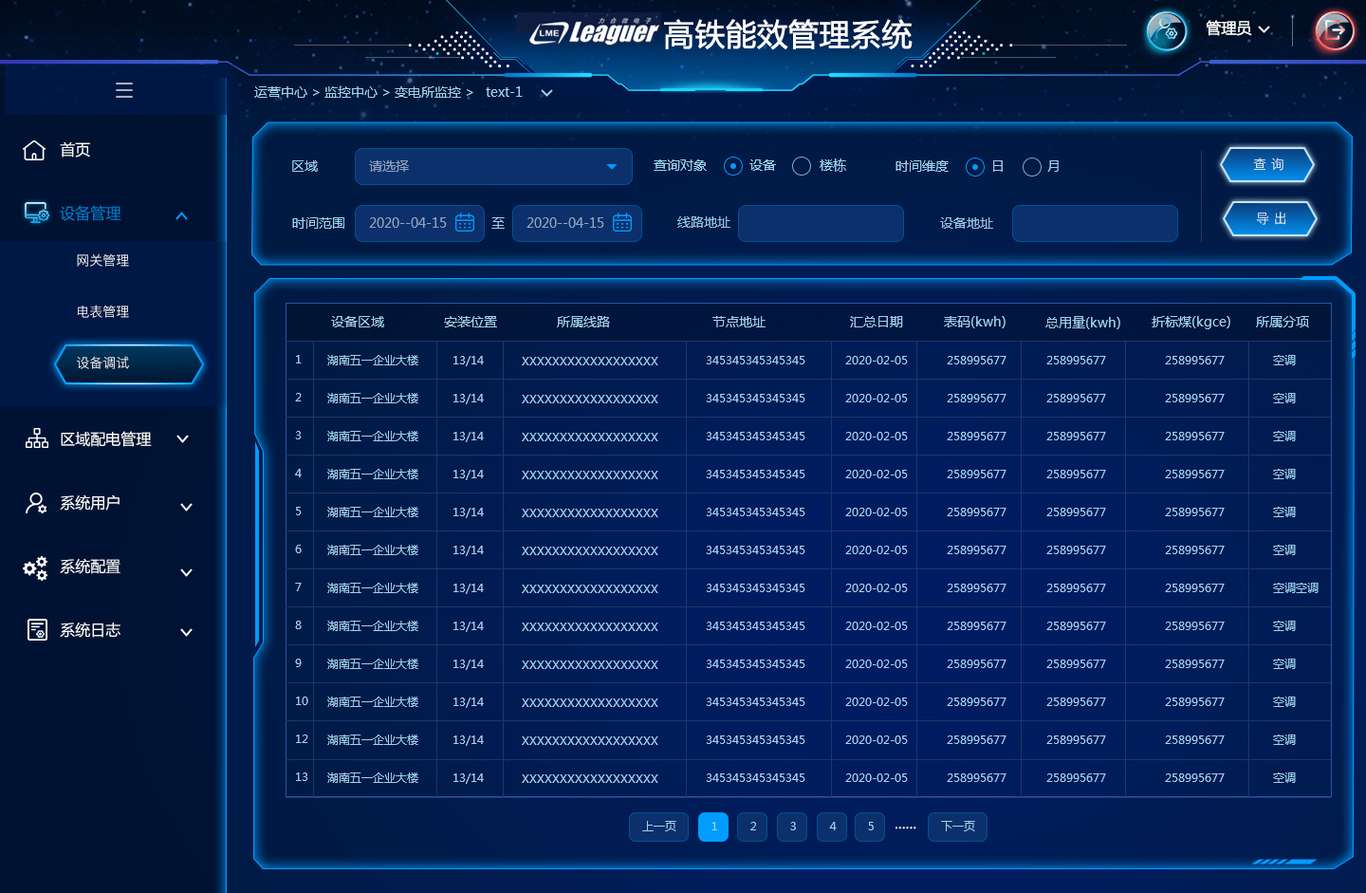Click the log icon beside 系统日志
Image resolution: width=1366 pixels, height=893 pixels.
click(x=36, y=630)
